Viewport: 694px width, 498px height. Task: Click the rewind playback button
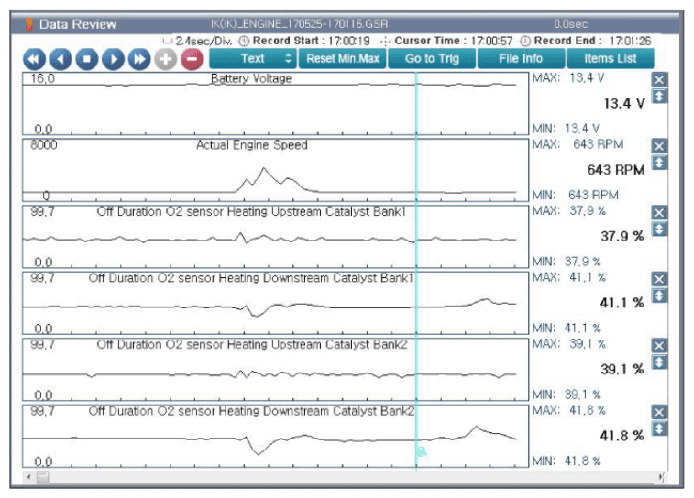(x=34, y=59)
